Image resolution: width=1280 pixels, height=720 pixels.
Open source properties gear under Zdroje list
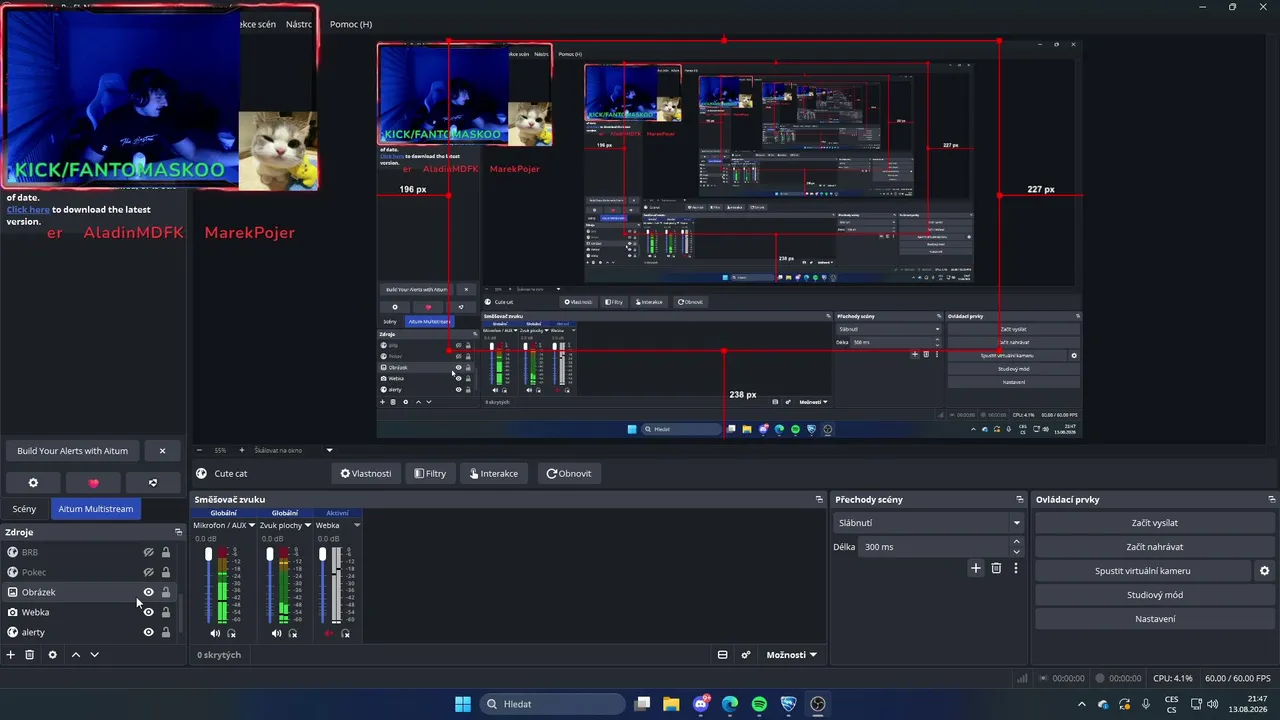click(x=53, y=655)
